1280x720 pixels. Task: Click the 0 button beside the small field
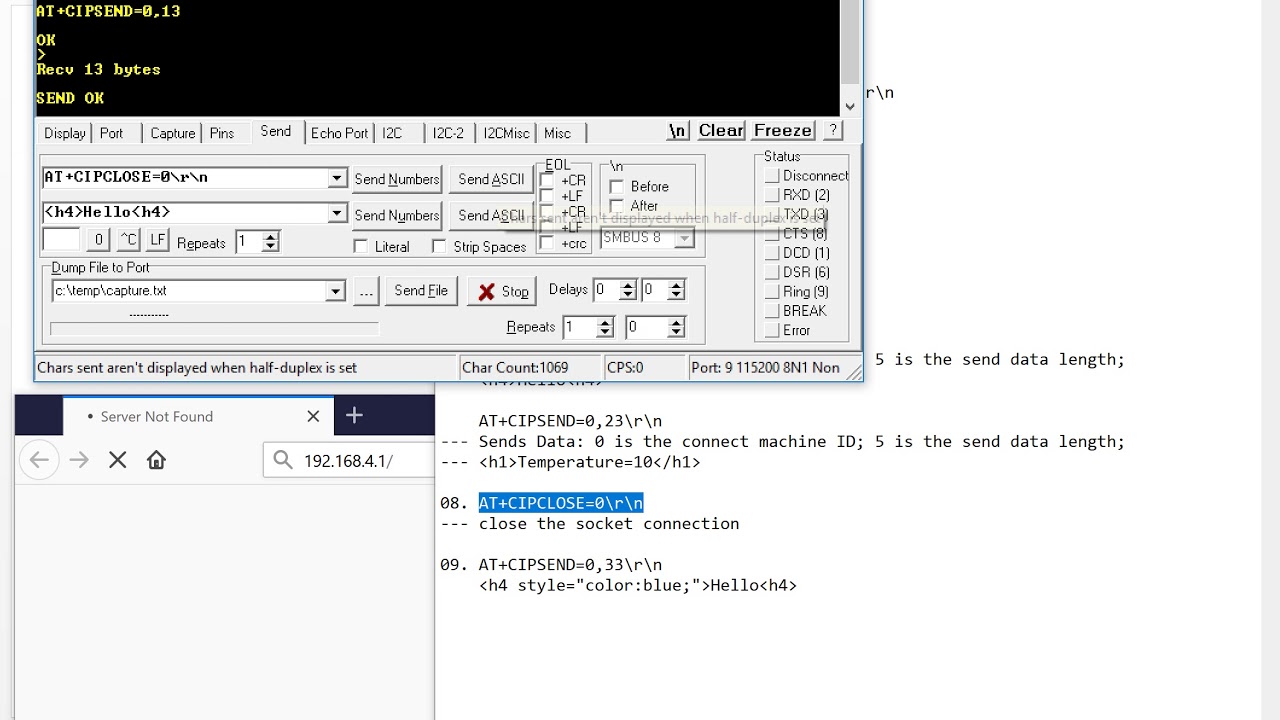pyautogui.click(x=98, y=240)
